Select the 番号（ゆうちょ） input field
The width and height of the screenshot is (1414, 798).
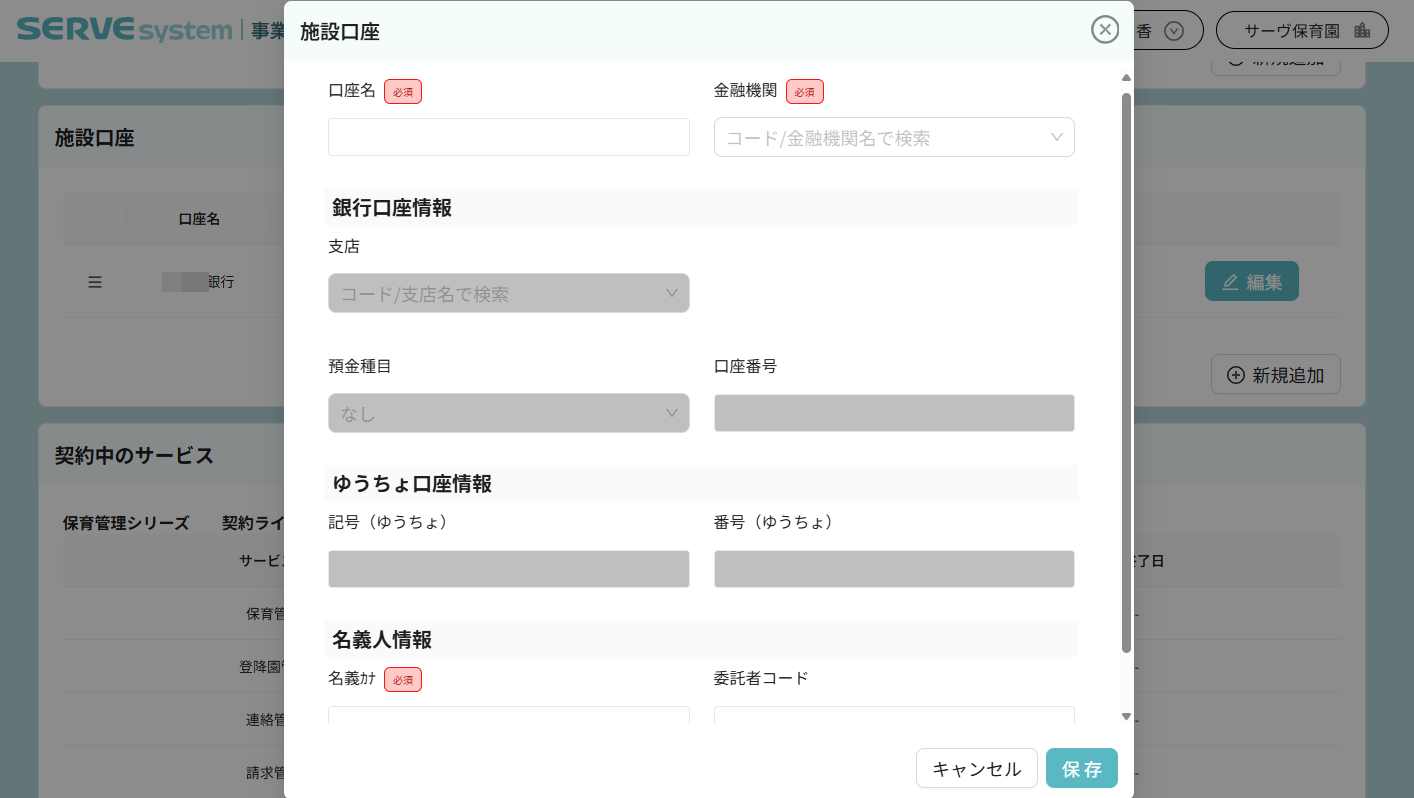[x=894, y=569]
